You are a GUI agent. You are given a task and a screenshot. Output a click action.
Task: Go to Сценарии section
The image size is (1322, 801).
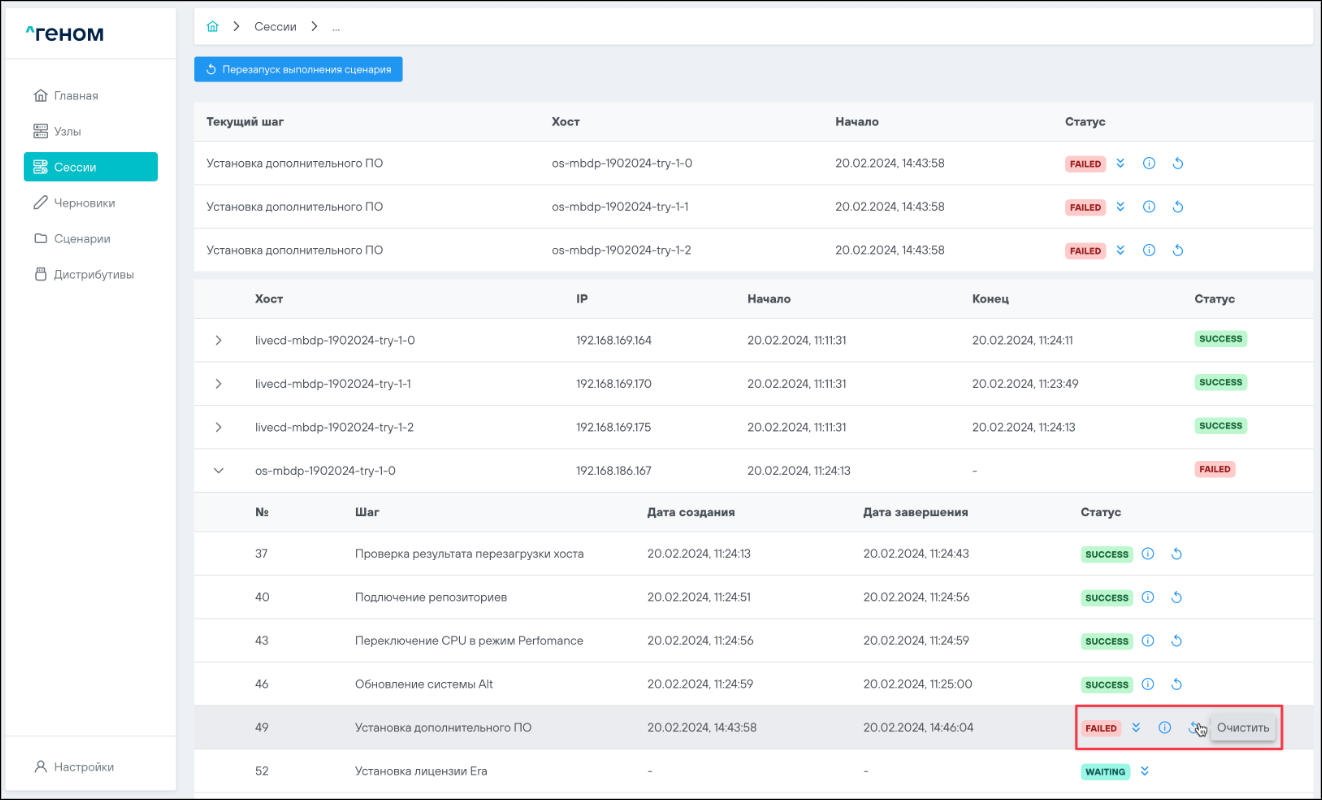(81, 239)
